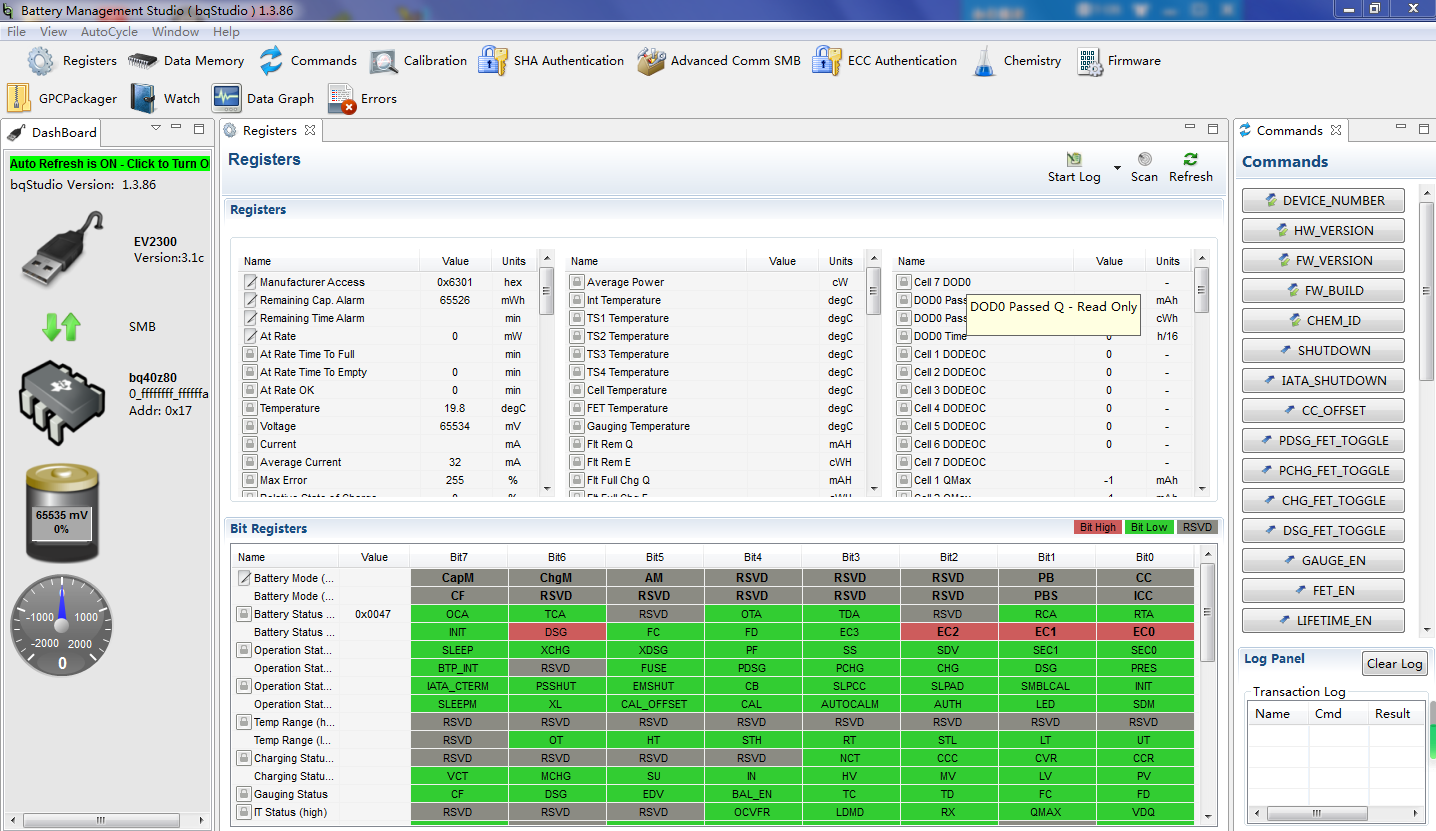The height and width of the screenshot is (831, 1436).
Task: Select the 0x0047 Battery Status value
Action: pos(374,614)
